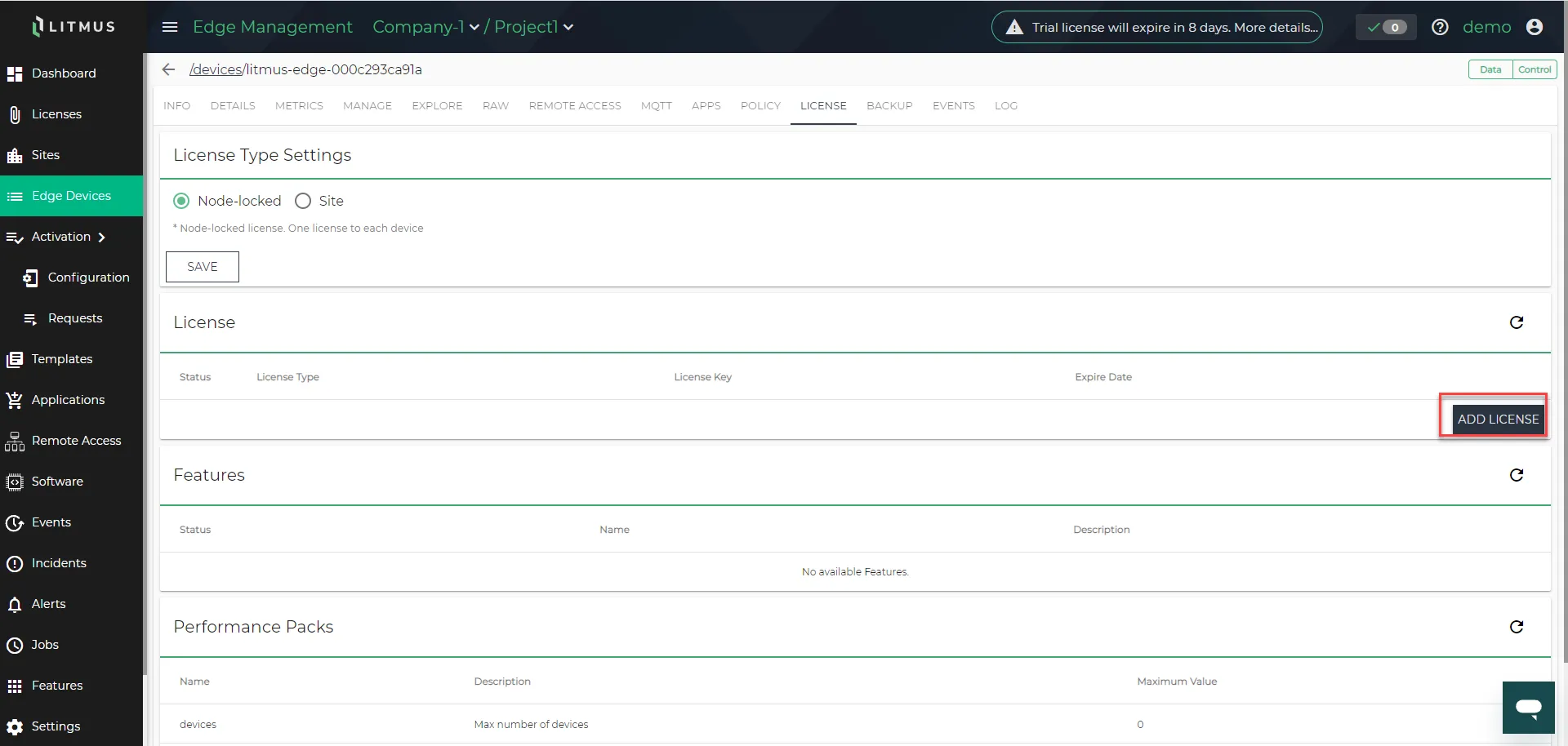The width and height of the screenshot is (1568, 746).
Task: Click the back arrow beside devices path
Action: (168, 69)
